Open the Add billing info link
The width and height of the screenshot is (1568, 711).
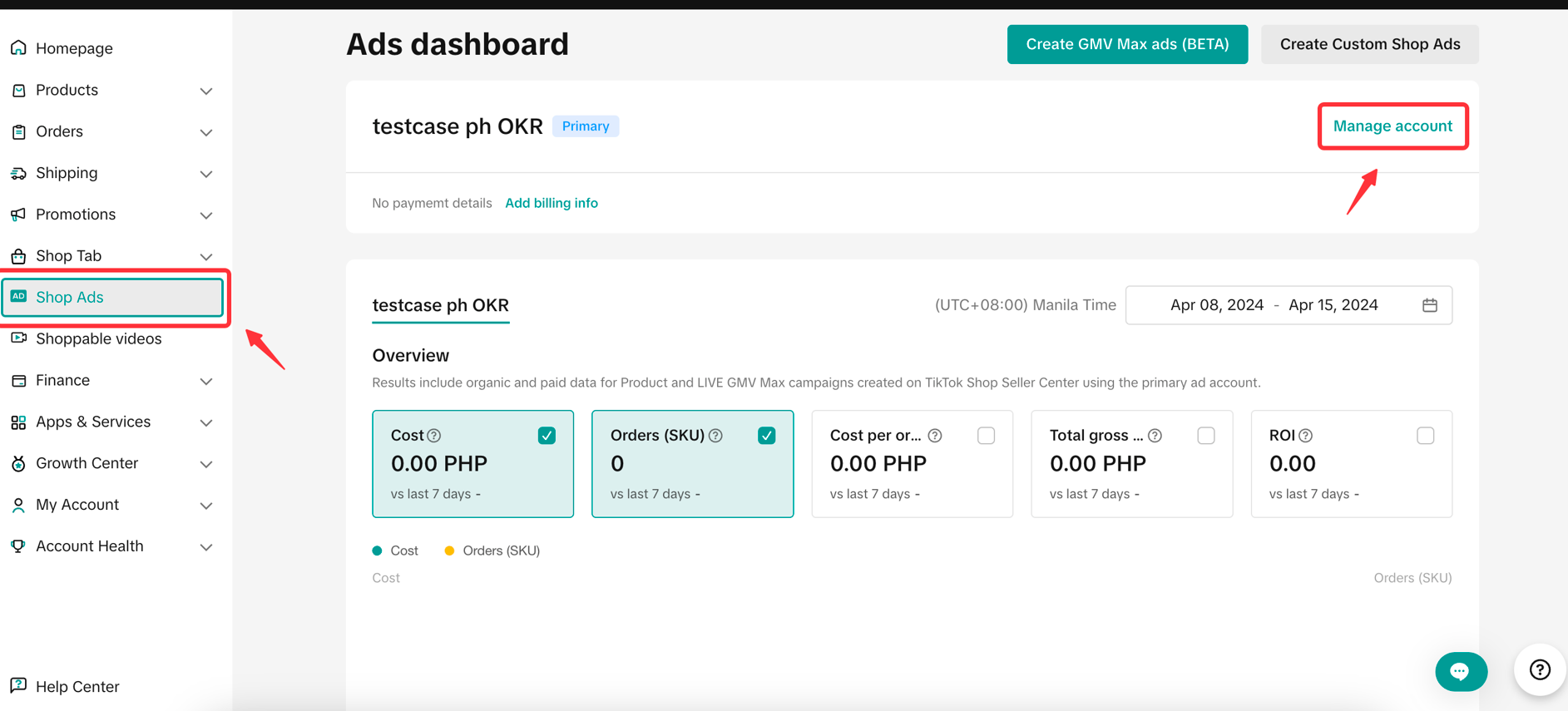551,203
